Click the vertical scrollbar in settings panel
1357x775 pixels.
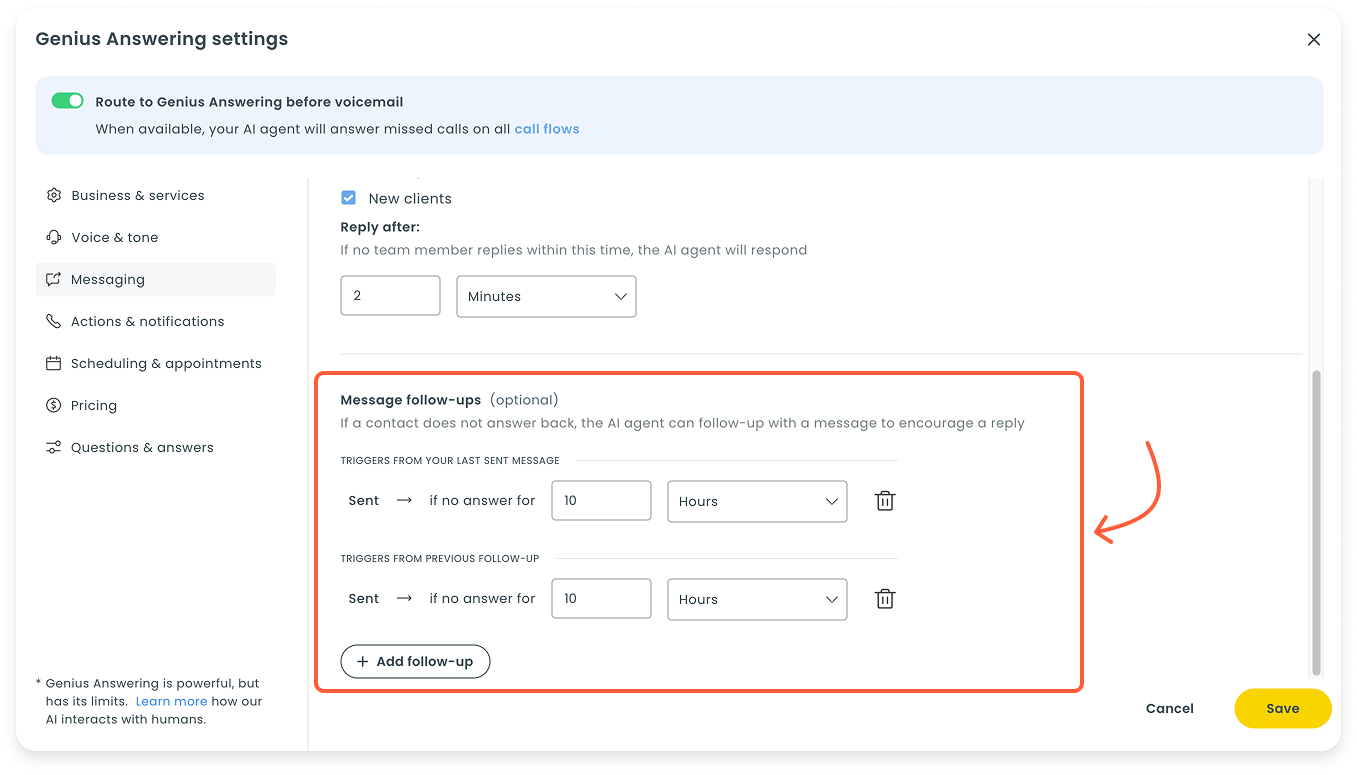tap(1316, 520)
